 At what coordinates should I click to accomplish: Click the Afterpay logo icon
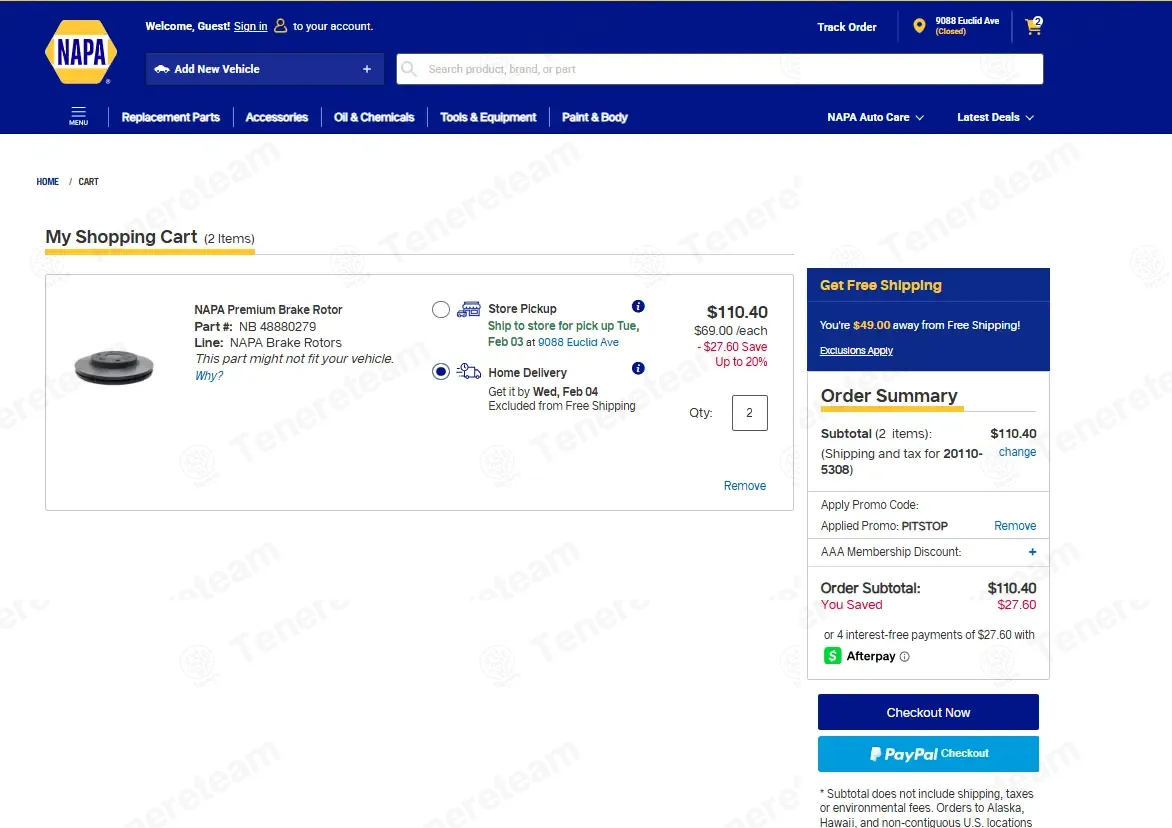coord(833,656)
